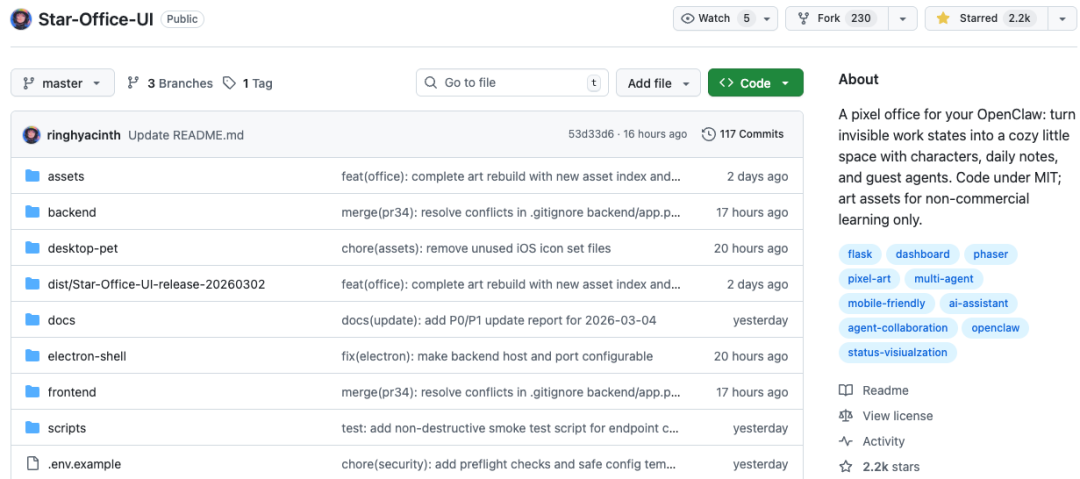Select the multi-agent topic tag
The height and width of the screenshot is (479, 1080).
(x=944, y=279)
